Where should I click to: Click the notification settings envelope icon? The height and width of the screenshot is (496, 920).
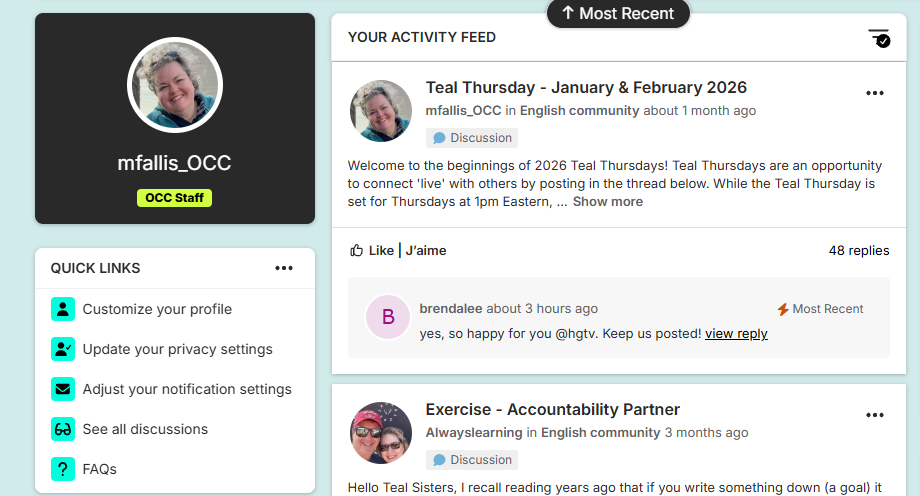click(x=63, y=389)
